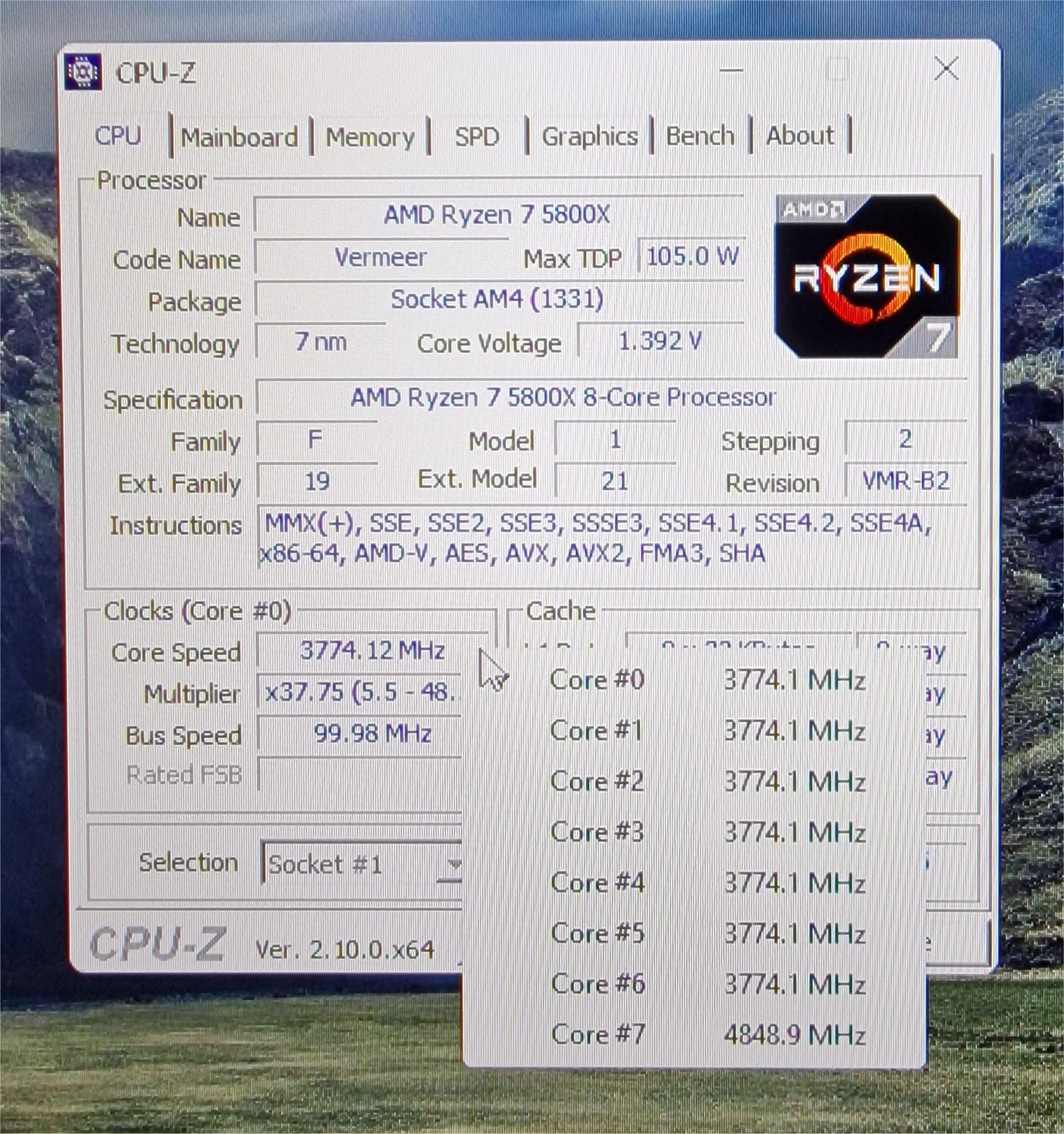The image size is (1064, 1134).
Task: Click the Bus Speed value 99.98 MHz
Action: pos(360,734)
